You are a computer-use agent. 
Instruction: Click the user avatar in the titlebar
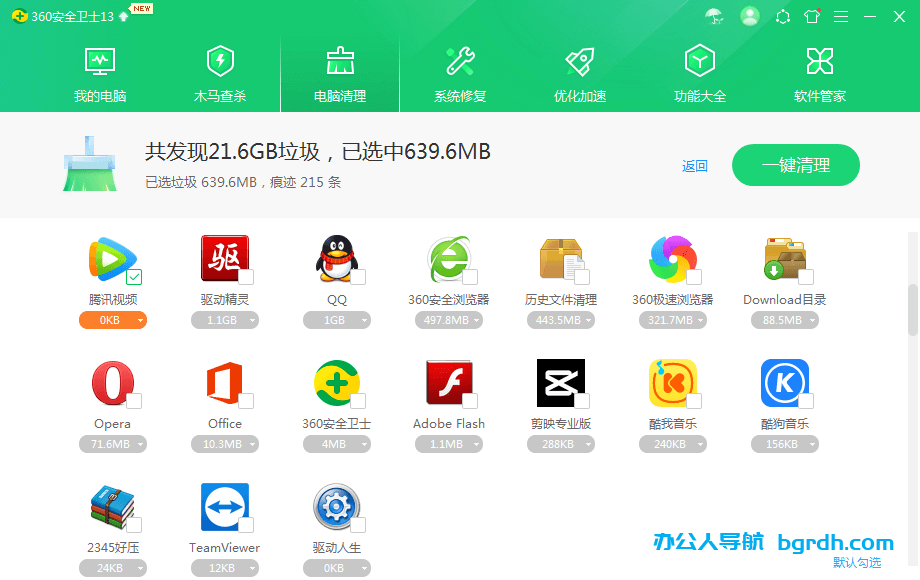pos(750,16)
